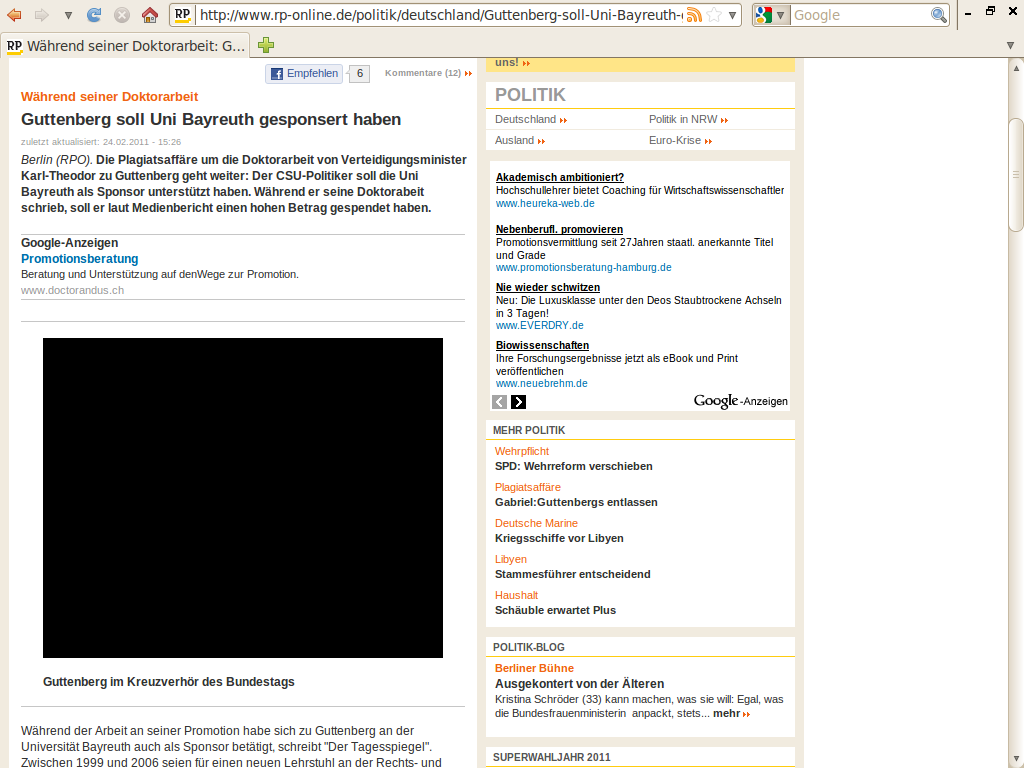Open 'SPD: Wehrreform verschieben' article

[573, 466]
